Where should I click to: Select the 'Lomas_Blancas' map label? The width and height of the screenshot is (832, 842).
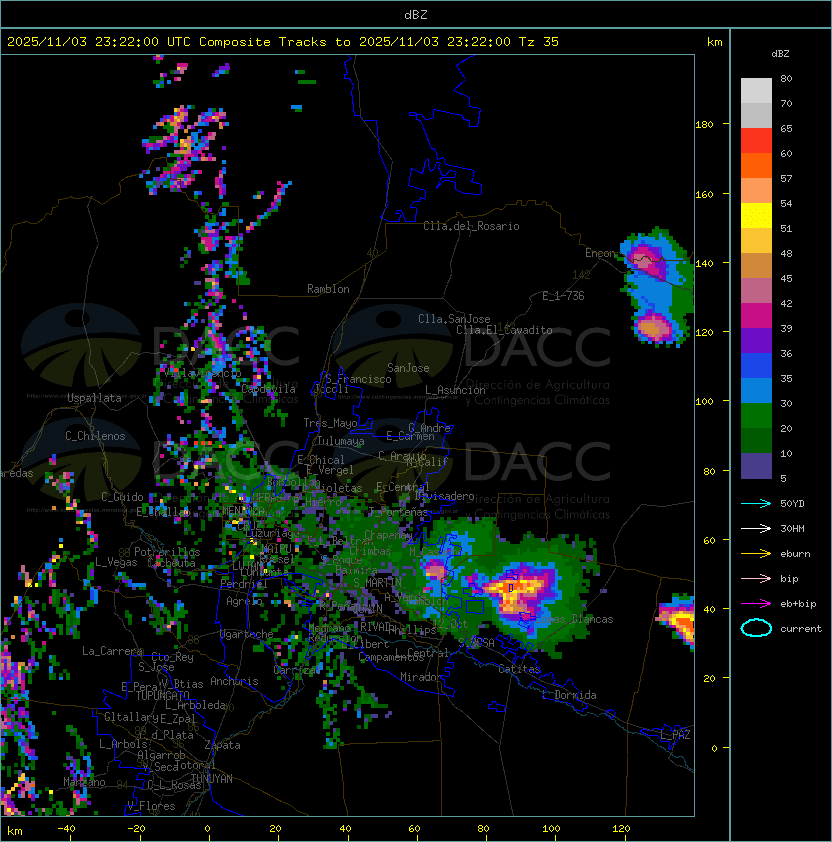[x=574, y=619]
